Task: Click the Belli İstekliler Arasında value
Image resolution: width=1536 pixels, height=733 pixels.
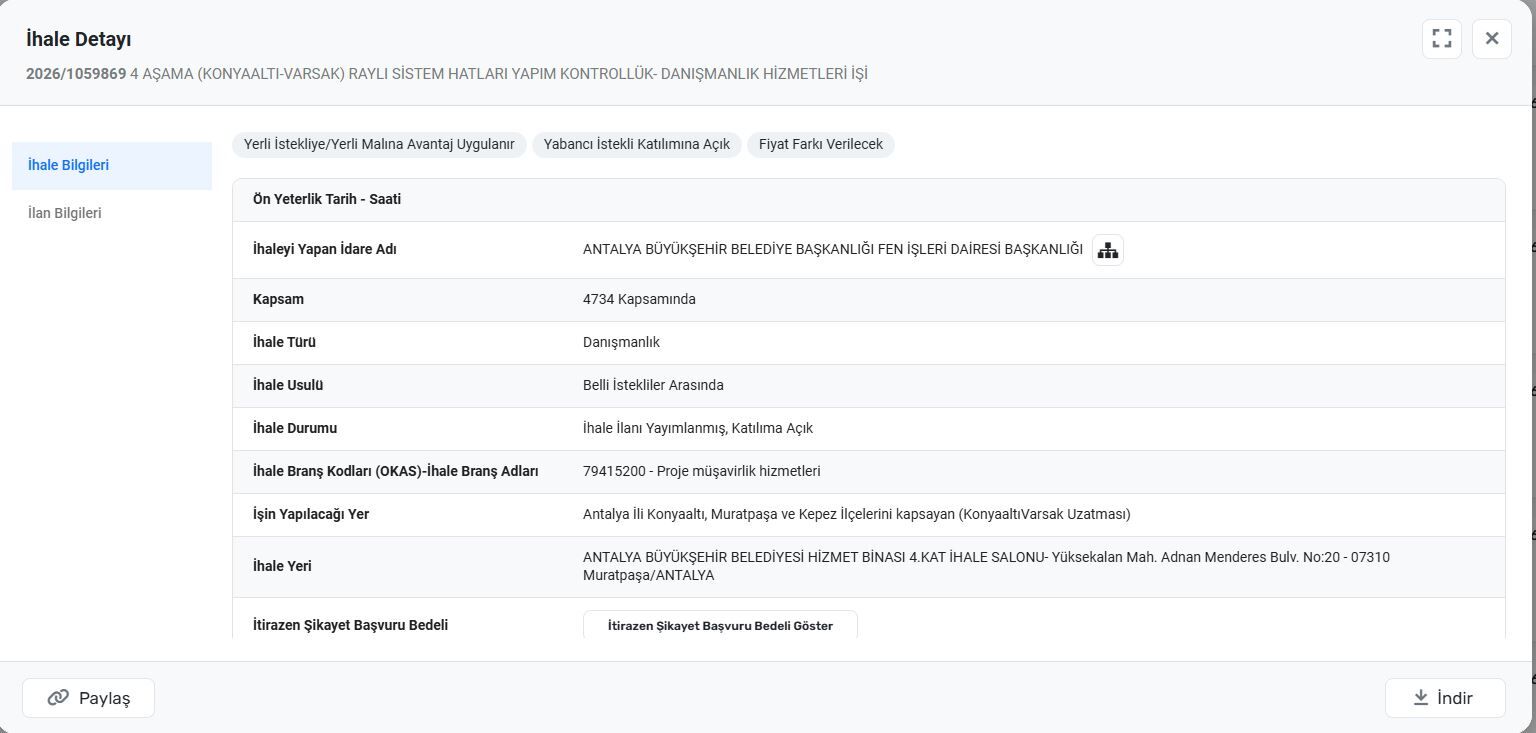Action: 653,385
